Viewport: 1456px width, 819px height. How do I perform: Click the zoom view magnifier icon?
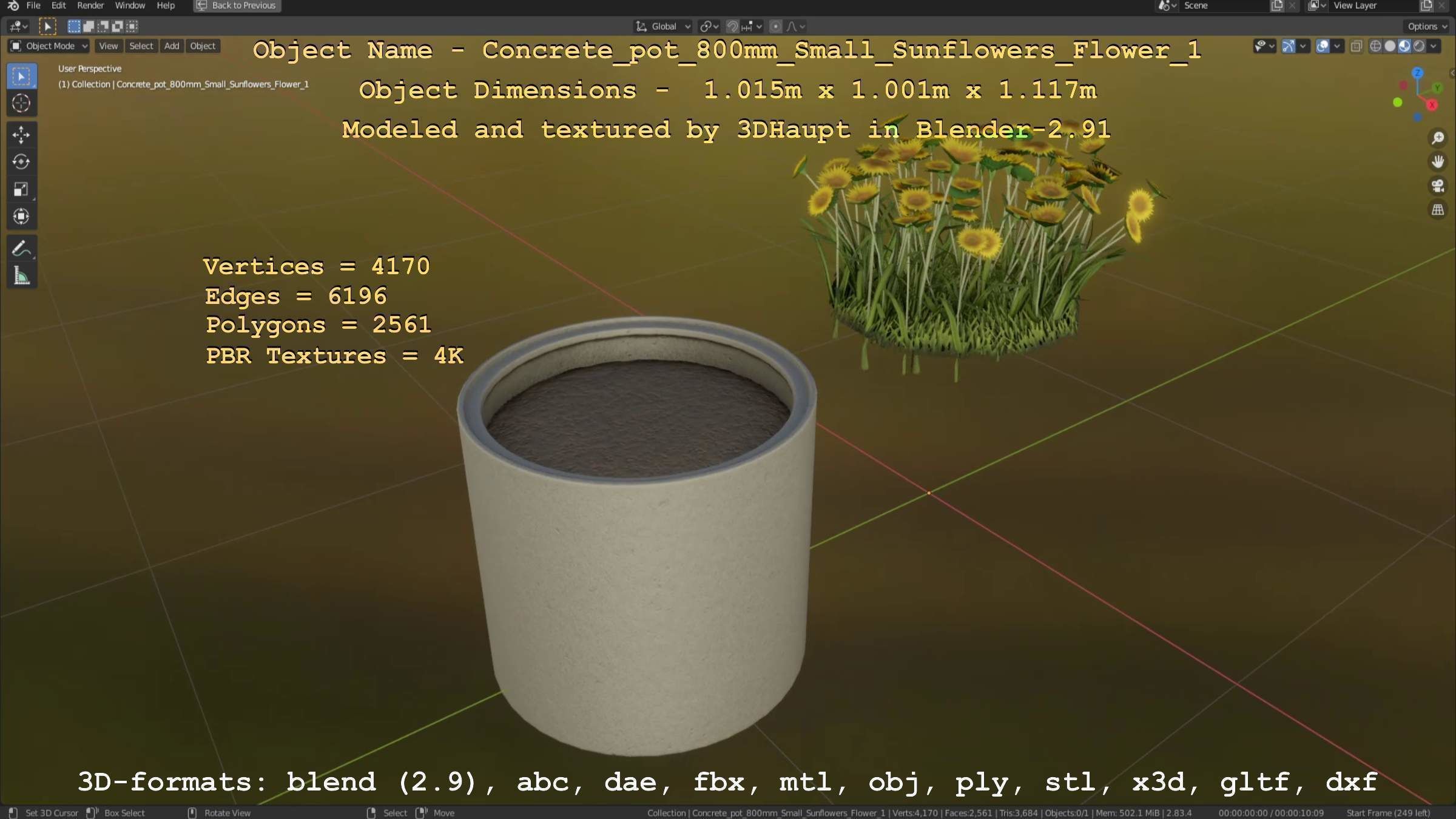pos(1438,138)
